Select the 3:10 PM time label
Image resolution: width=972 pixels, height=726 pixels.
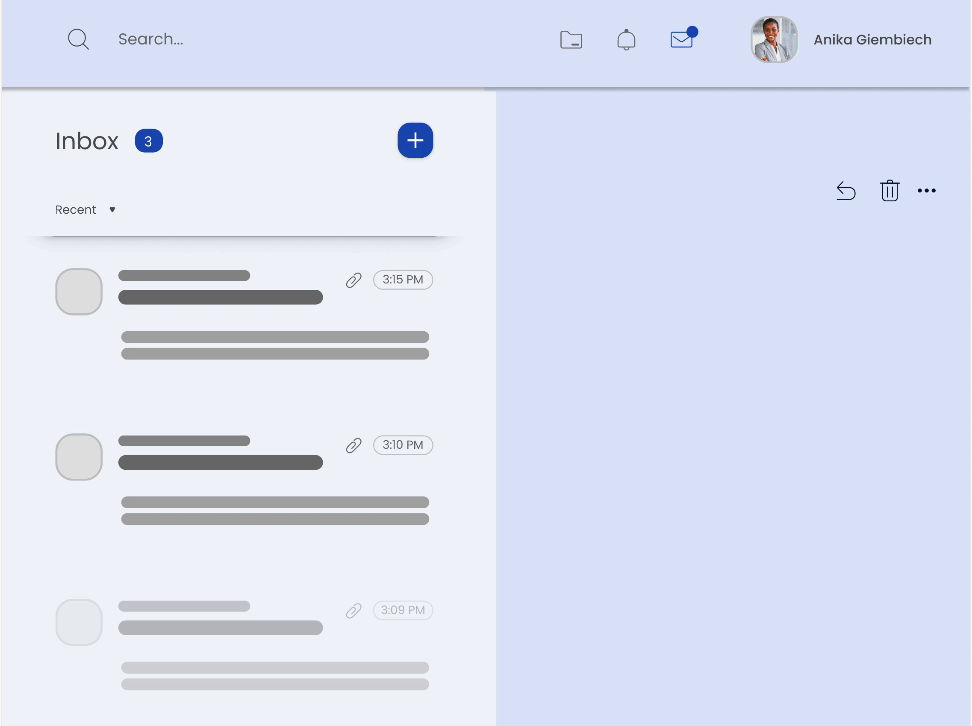[403, 445]
